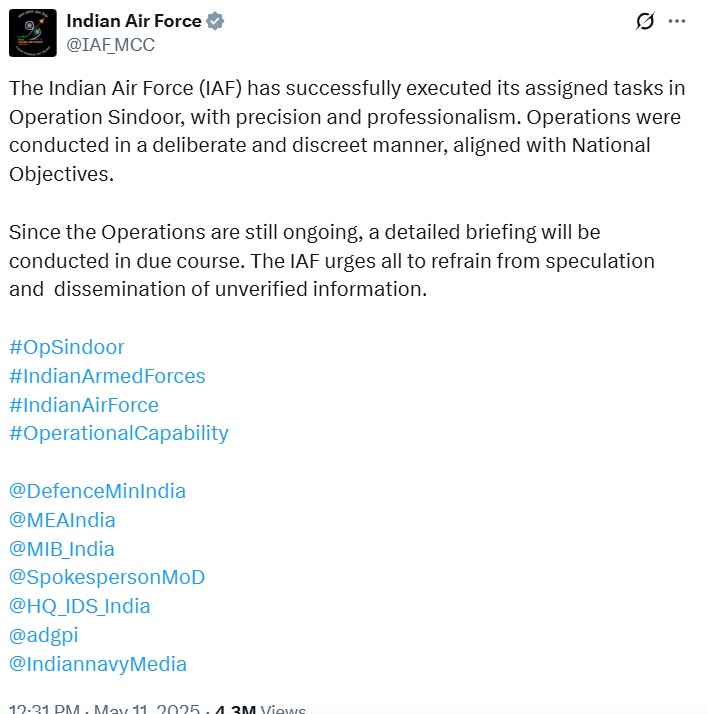Open the three-dots more options menu

tap(677, 21)
